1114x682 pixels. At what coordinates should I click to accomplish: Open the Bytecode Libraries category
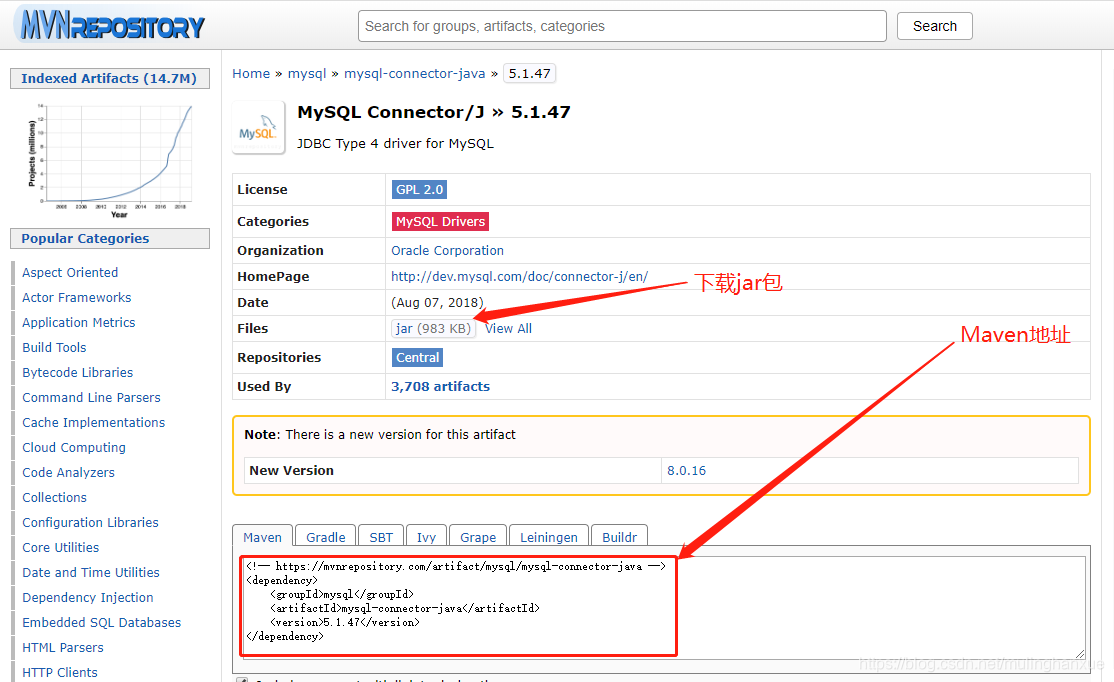77,372
